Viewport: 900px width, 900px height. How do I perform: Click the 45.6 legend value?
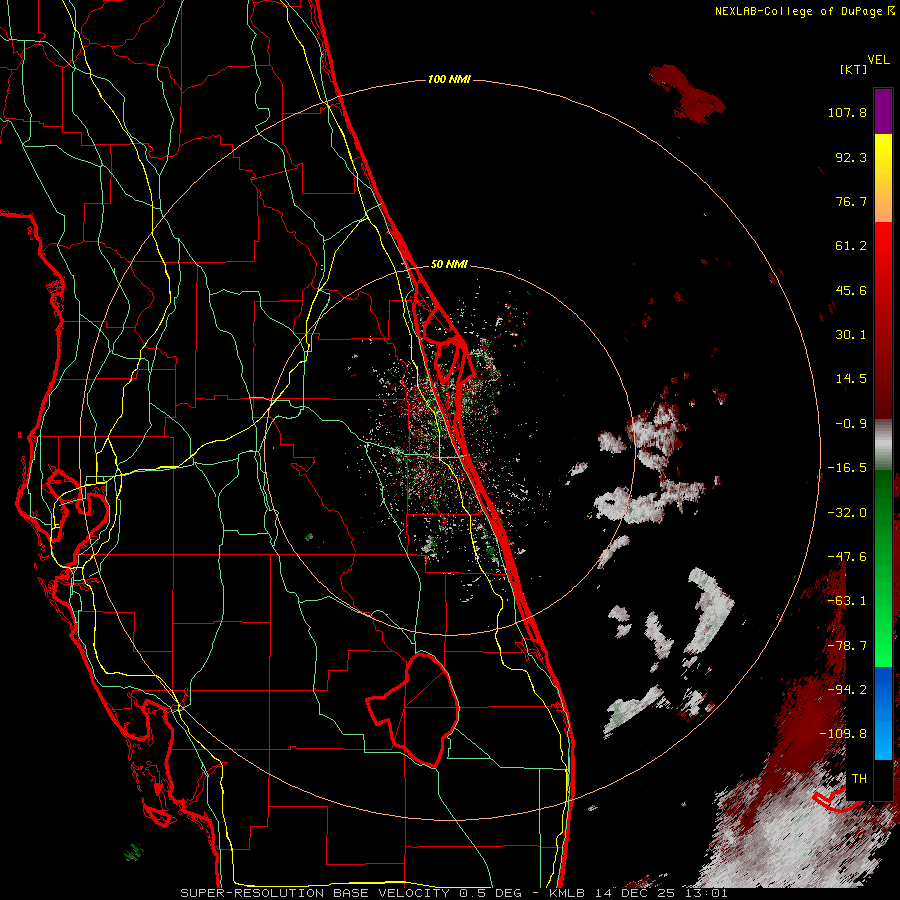[x=851, y=290]
